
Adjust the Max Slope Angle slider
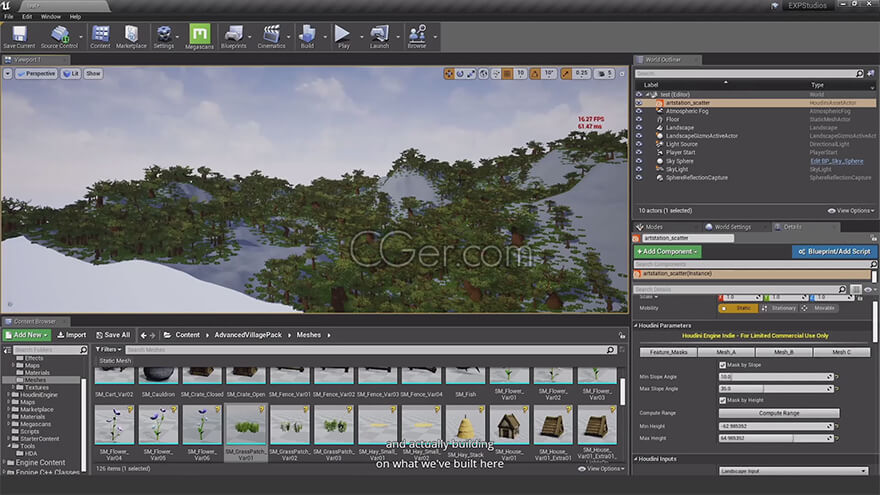(776, 388)
